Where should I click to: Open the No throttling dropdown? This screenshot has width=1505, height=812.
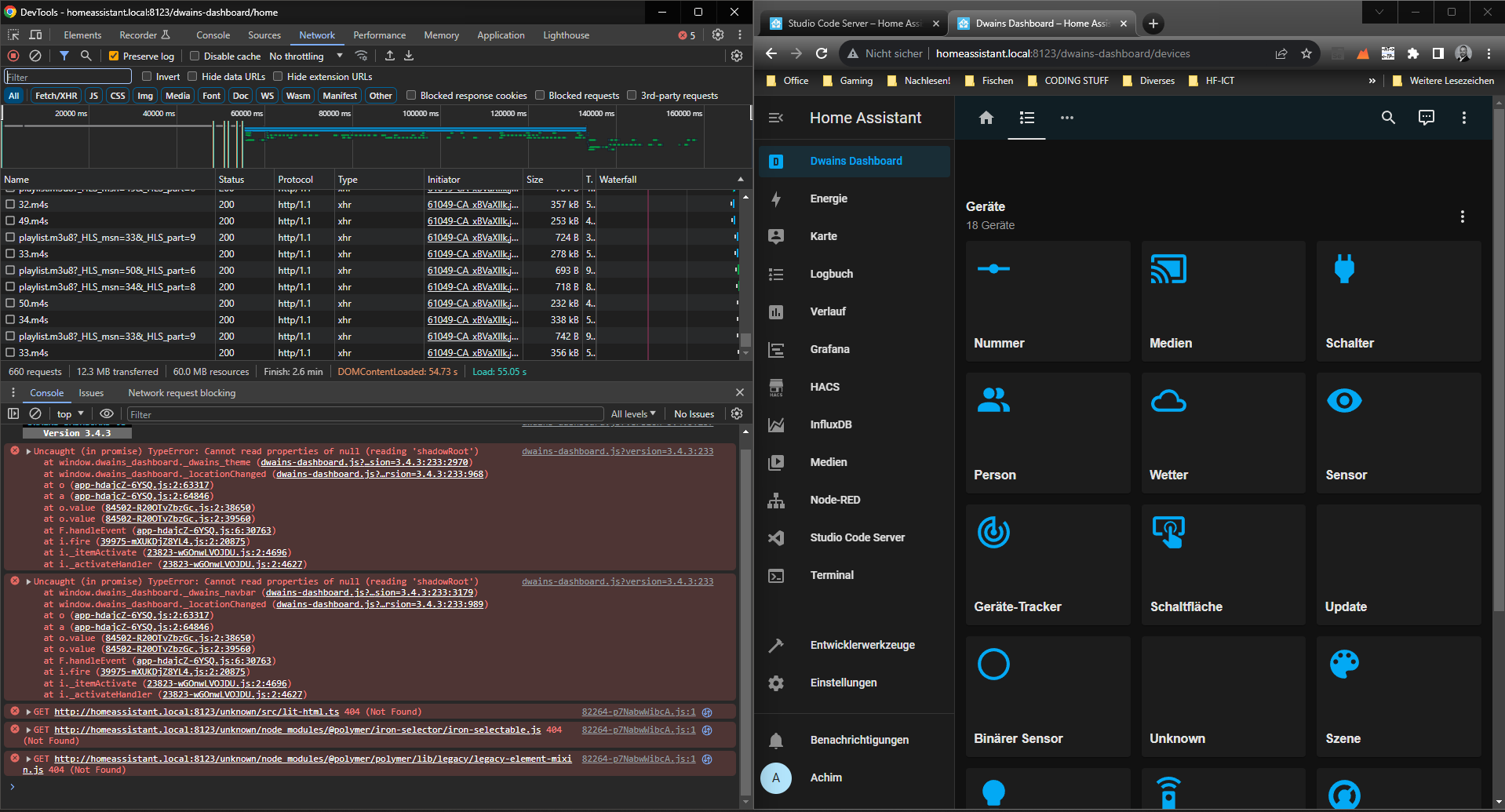(x=305, y=56)
